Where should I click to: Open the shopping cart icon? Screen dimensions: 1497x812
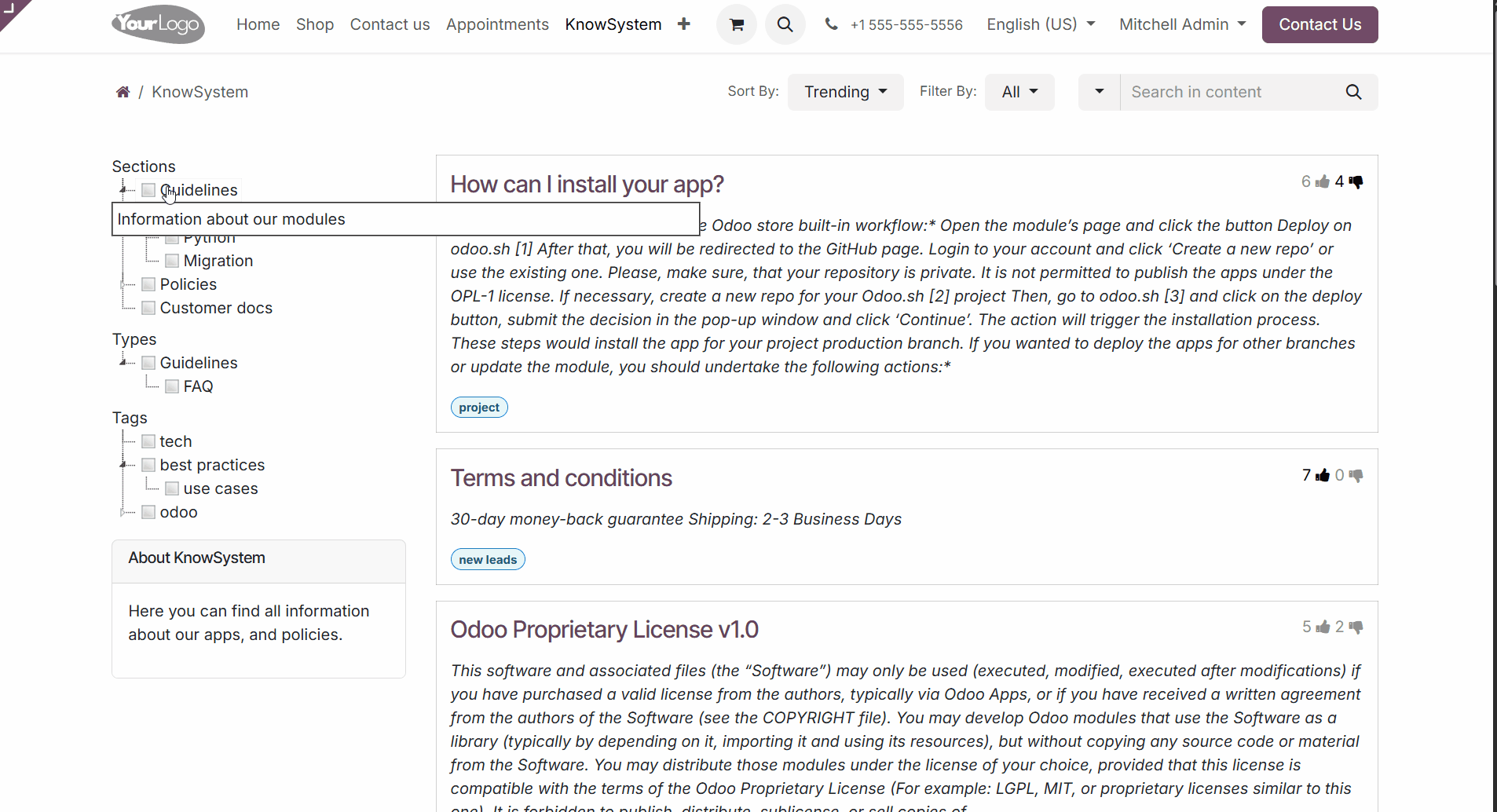click(736, 24)
